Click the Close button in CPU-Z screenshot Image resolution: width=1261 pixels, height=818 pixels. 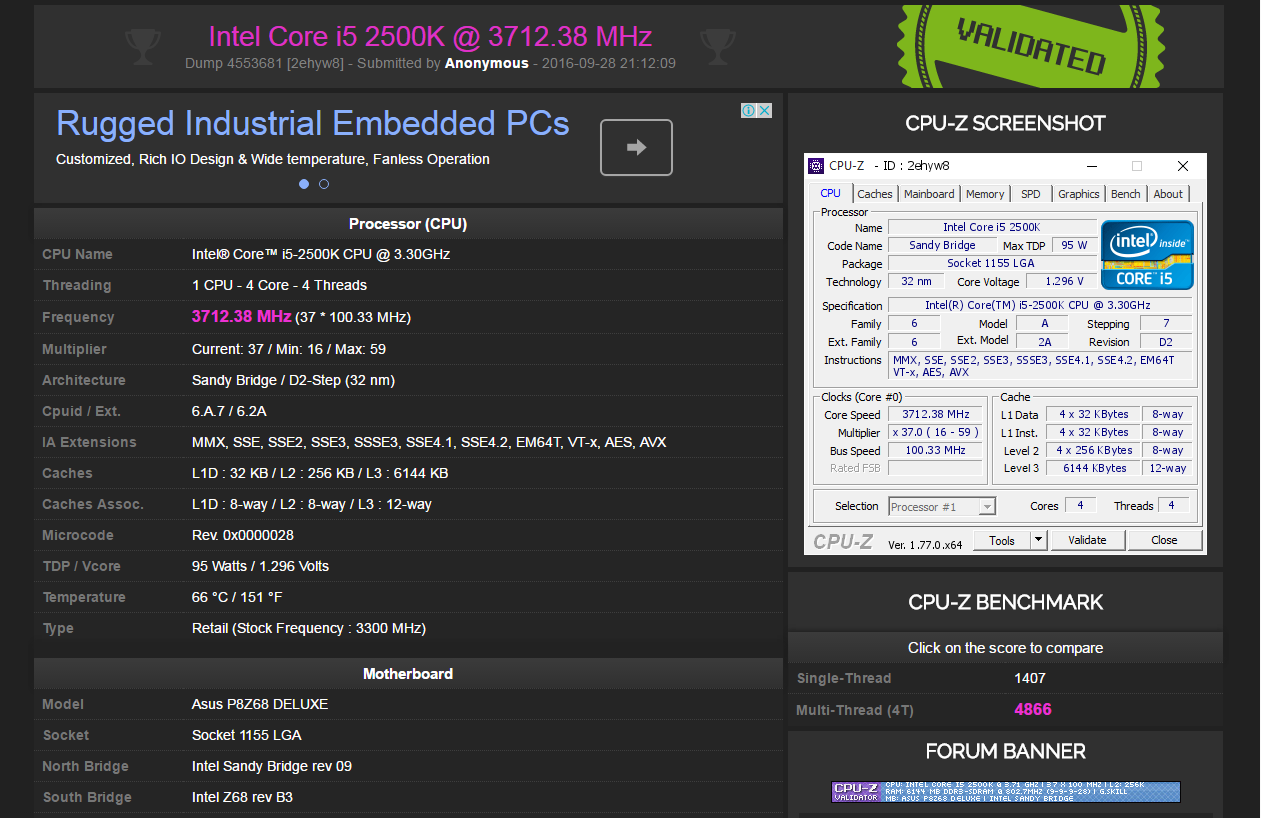[1164, 540]
